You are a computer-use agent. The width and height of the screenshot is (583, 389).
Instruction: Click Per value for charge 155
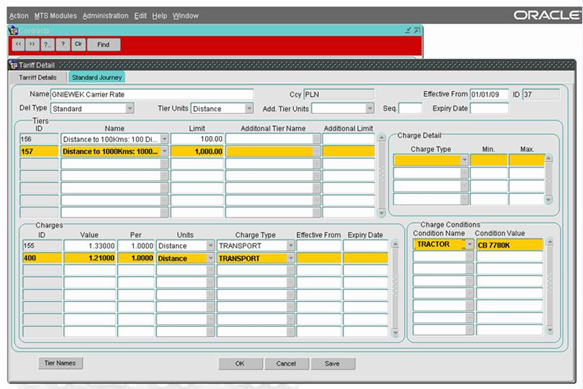pos(136,245)
